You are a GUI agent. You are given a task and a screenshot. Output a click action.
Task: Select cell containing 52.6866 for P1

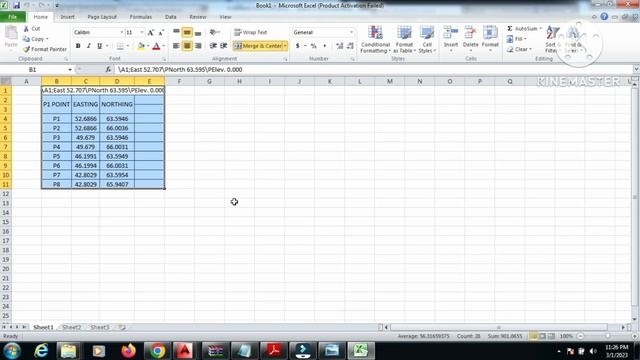click(x=85, y=119)
